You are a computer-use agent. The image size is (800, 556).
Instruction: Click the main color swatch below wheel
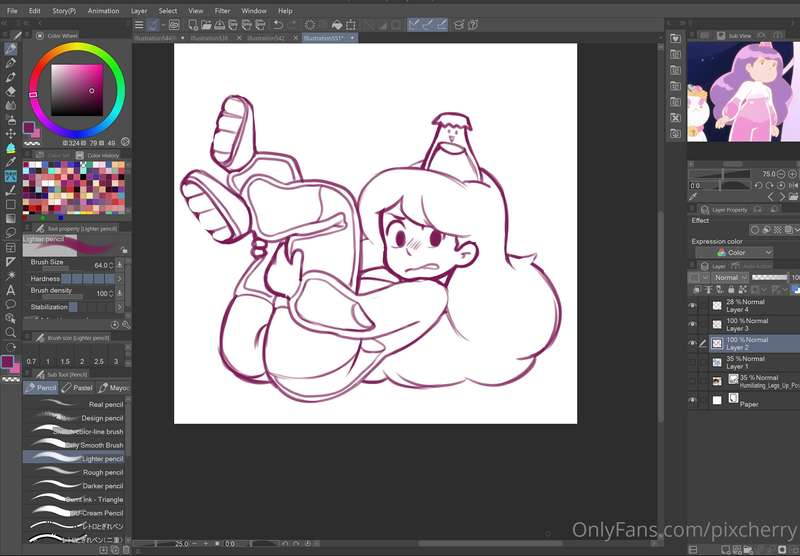[29, 128]
